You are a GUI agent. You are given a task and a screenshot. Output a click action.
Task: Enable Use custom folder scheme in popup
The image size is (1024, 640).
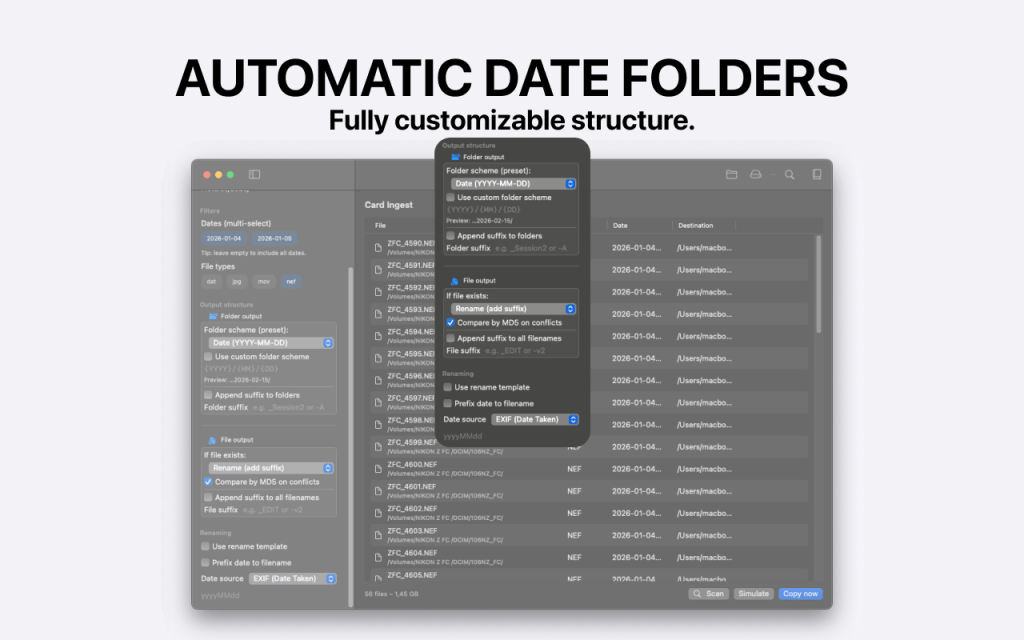point(451,198)
